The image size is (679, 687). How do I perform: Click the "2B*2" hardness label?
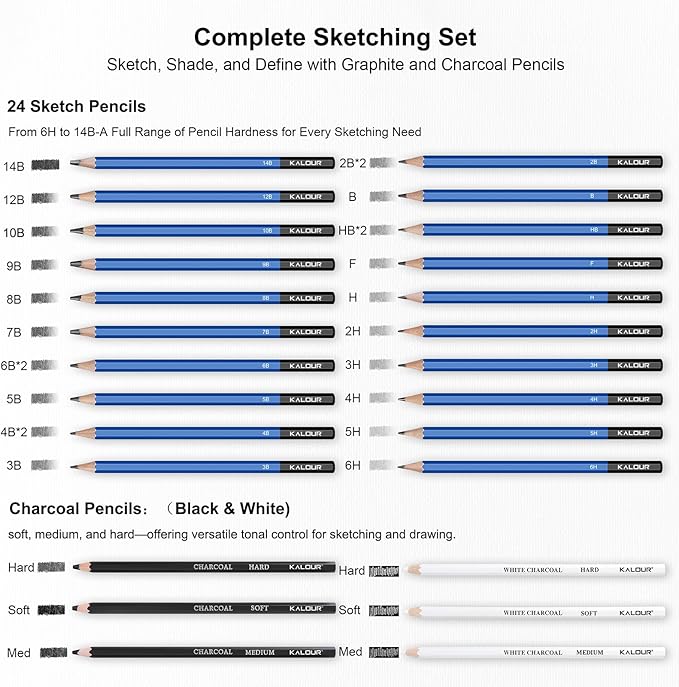(352, 161)
